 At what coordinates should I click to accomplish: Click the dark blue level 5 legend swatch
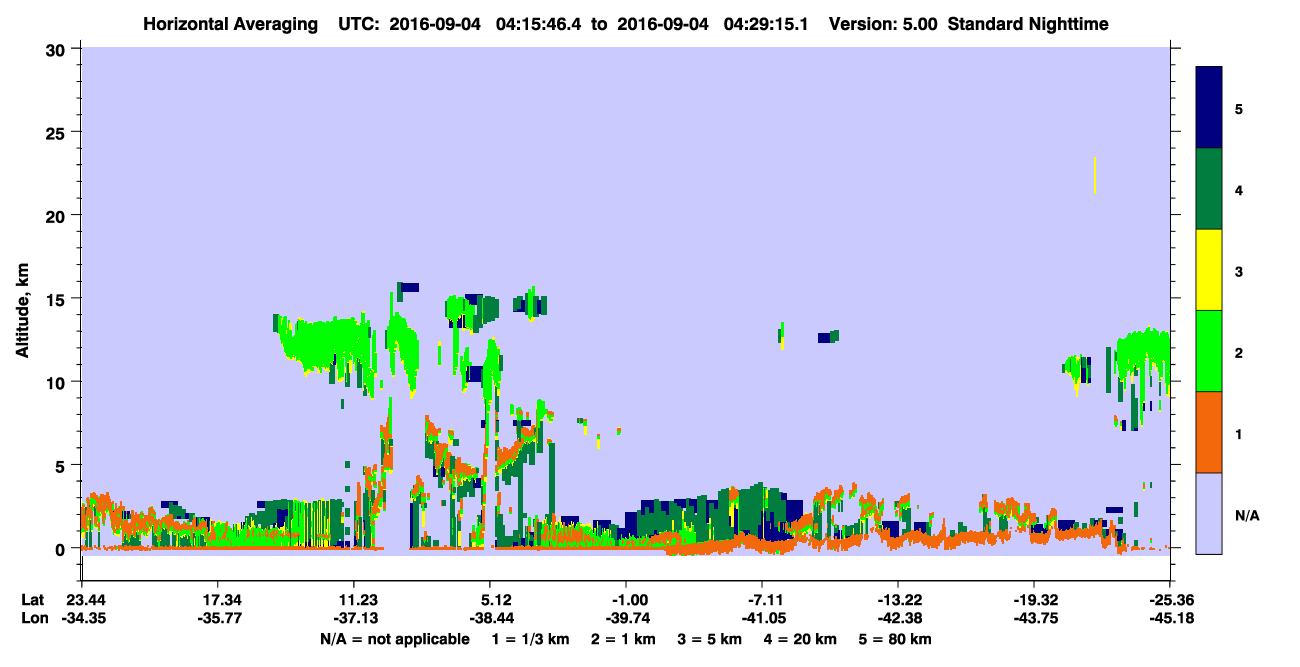1209,107
